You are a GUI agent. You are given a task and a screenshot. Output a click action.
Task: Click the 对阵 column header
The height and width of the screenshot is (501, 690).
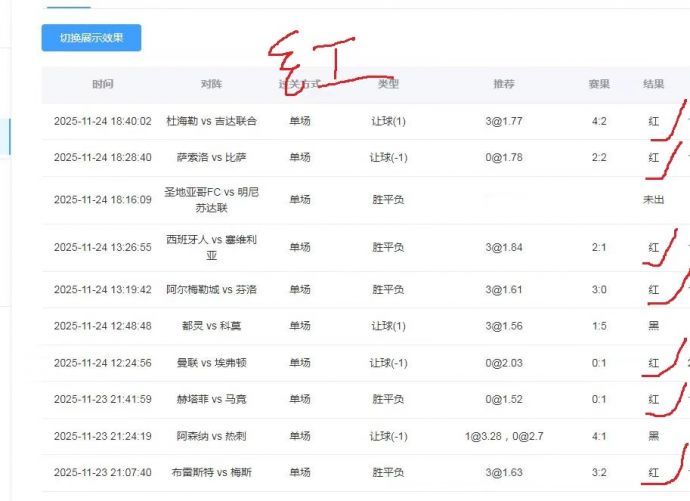click(x=211, y=85)
